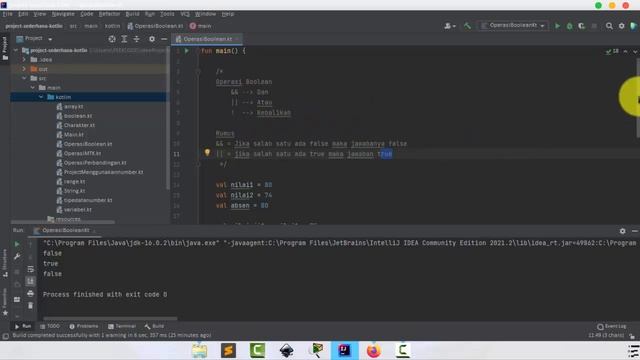Open the OperasiBooleanKt run configuration dropdown

513,25
